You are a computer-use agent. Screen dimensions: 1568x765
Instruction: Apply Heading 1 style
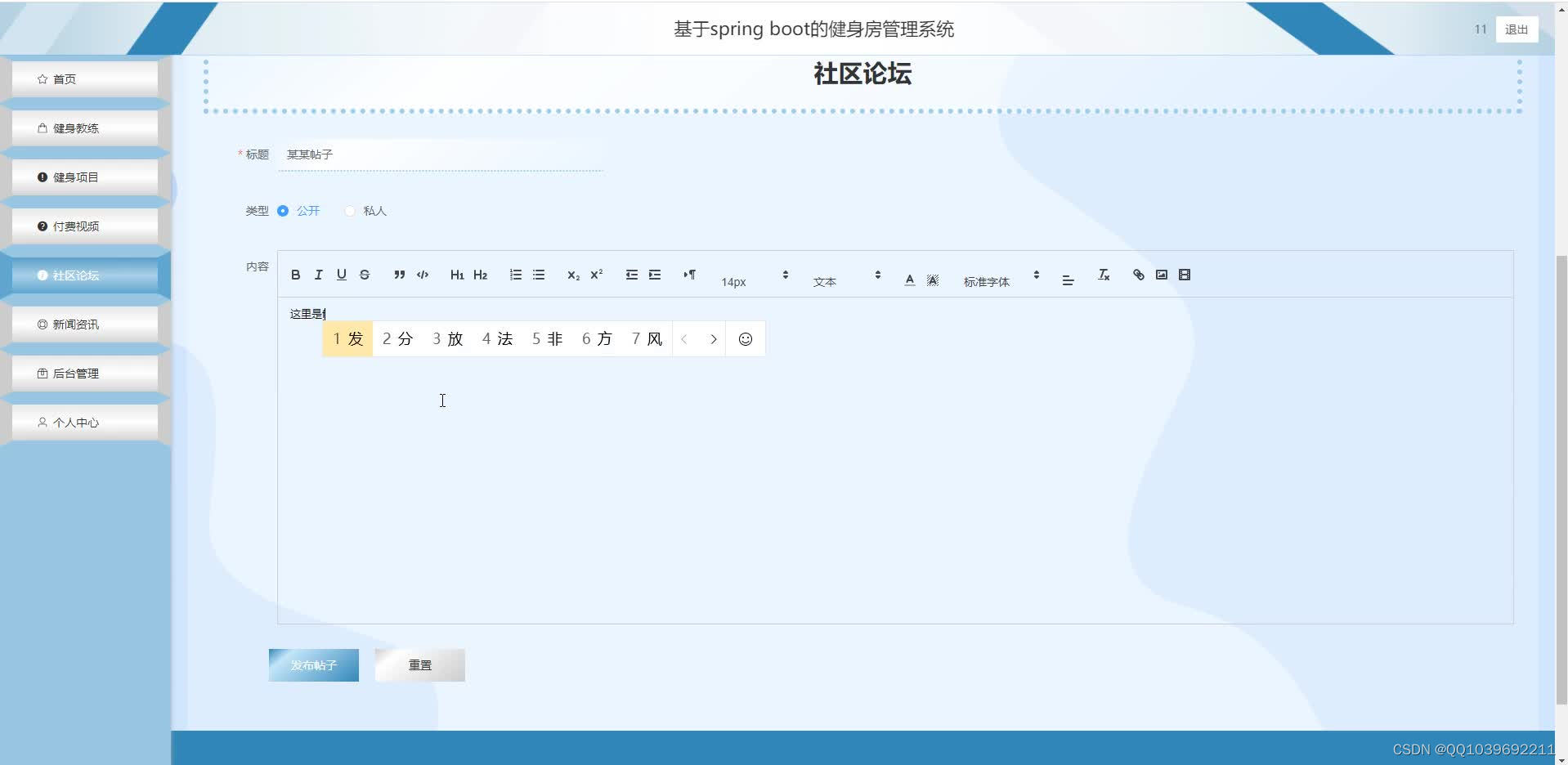(x=457, y=275)
